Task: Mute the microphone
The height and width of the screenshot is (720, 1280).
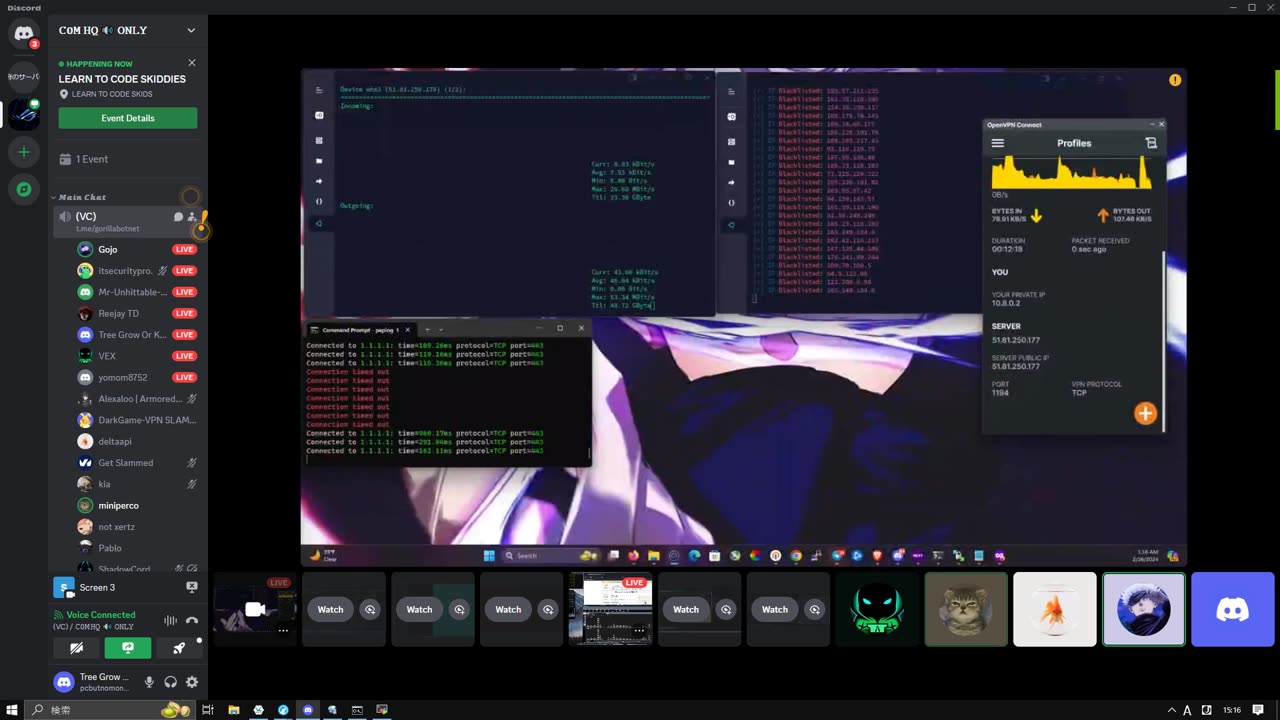Action: [150, 682]
